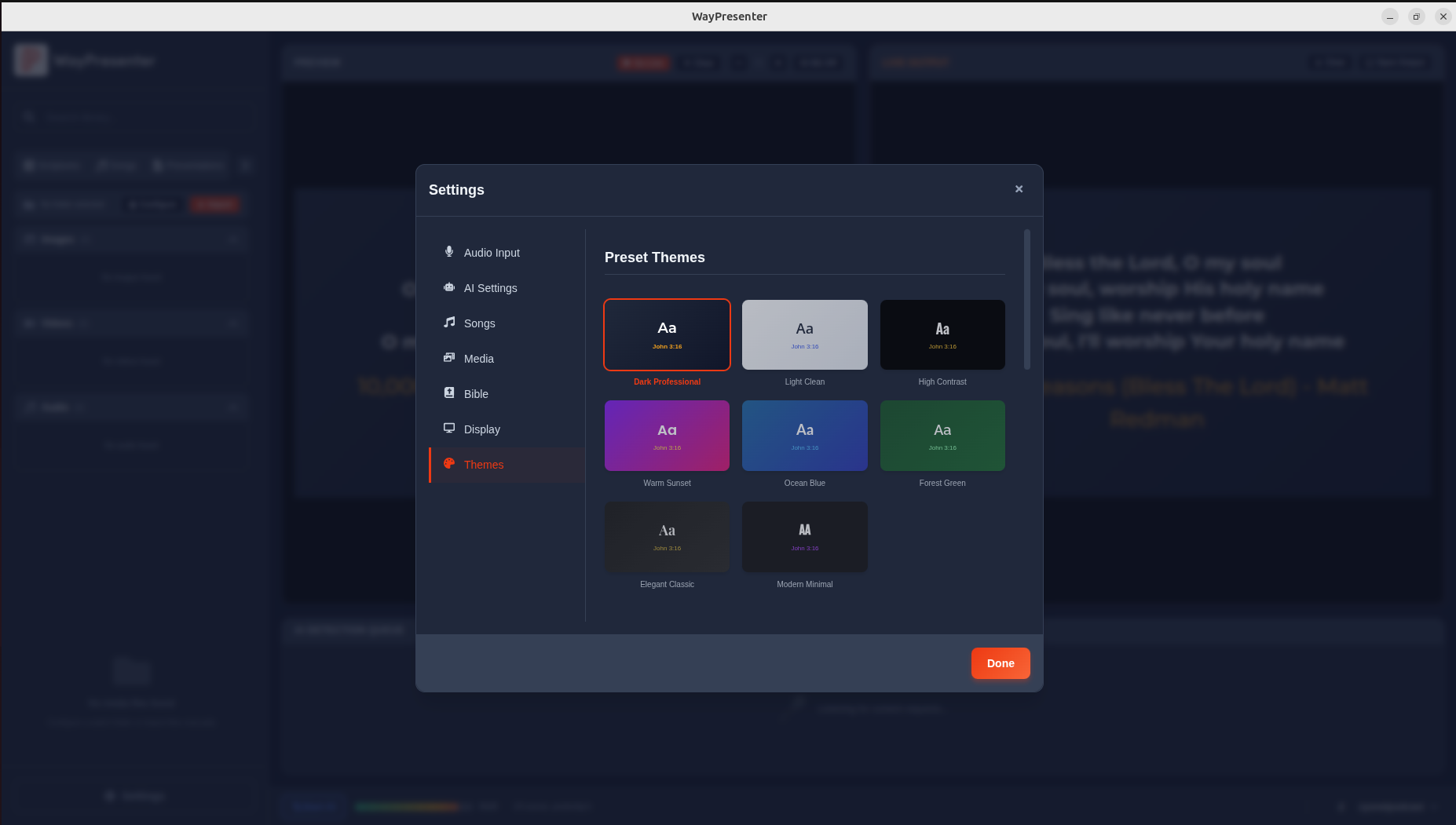Switch to the Display settings tab
The width and height of the screenshot is (1456, 825).
coord(481,429)
